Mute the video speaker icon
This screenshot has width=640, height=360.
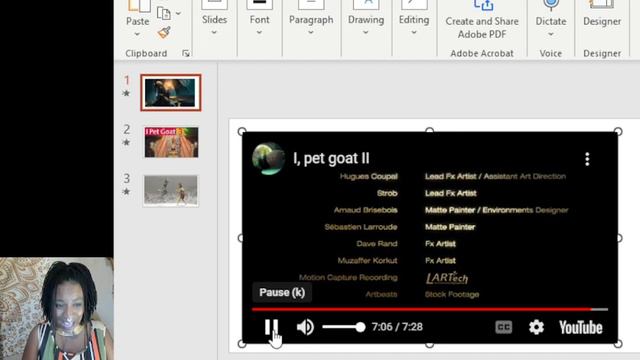point(305,327)
